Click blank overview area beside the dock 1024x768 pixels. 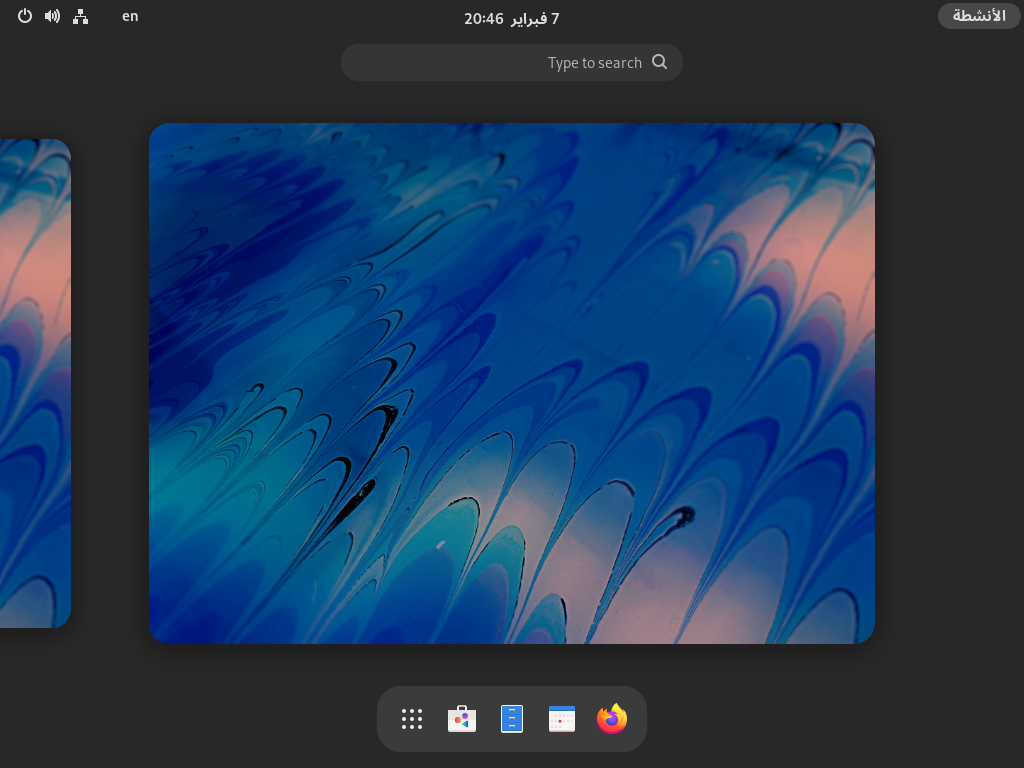(816, 718)
